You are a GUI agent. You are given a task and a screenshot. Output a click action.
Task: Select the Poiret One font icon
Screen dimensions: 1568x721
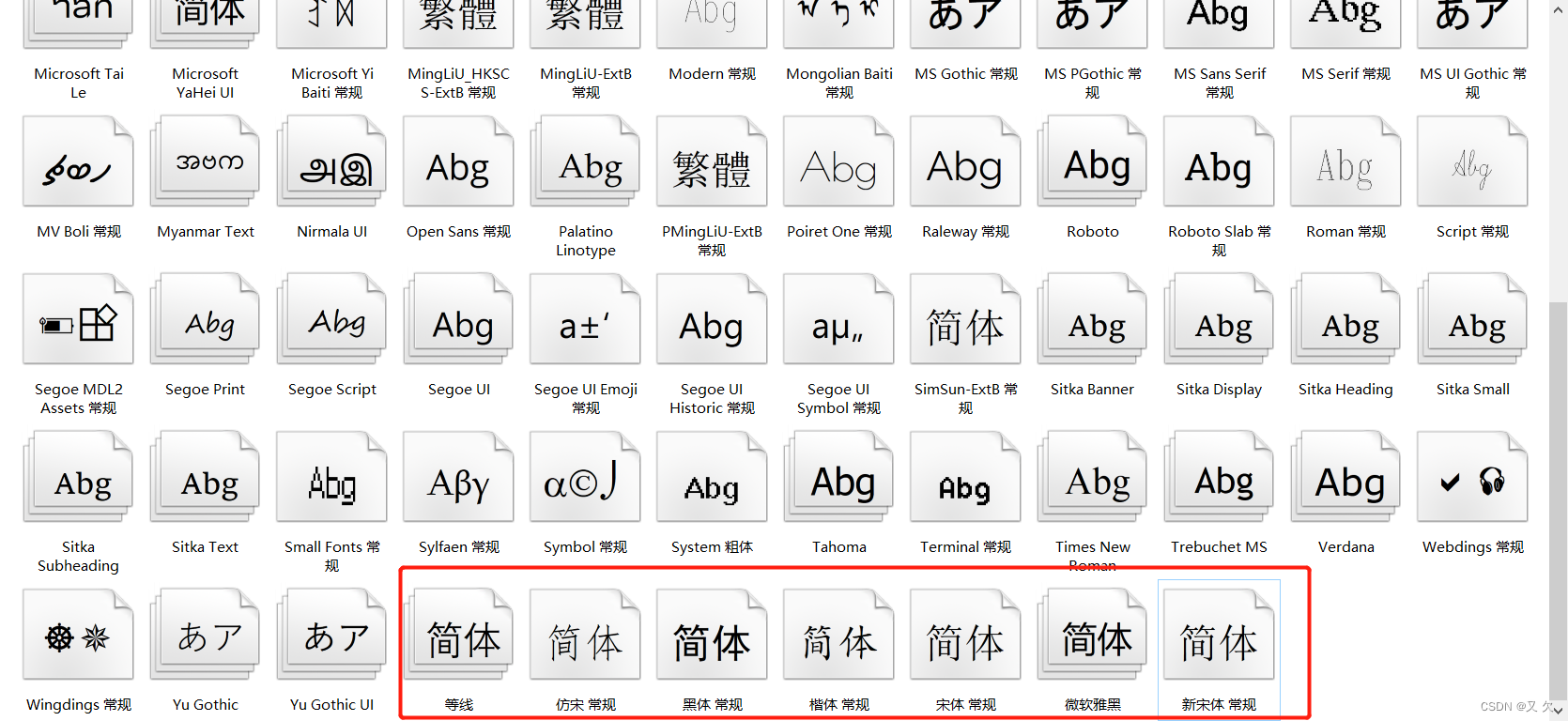838,161
